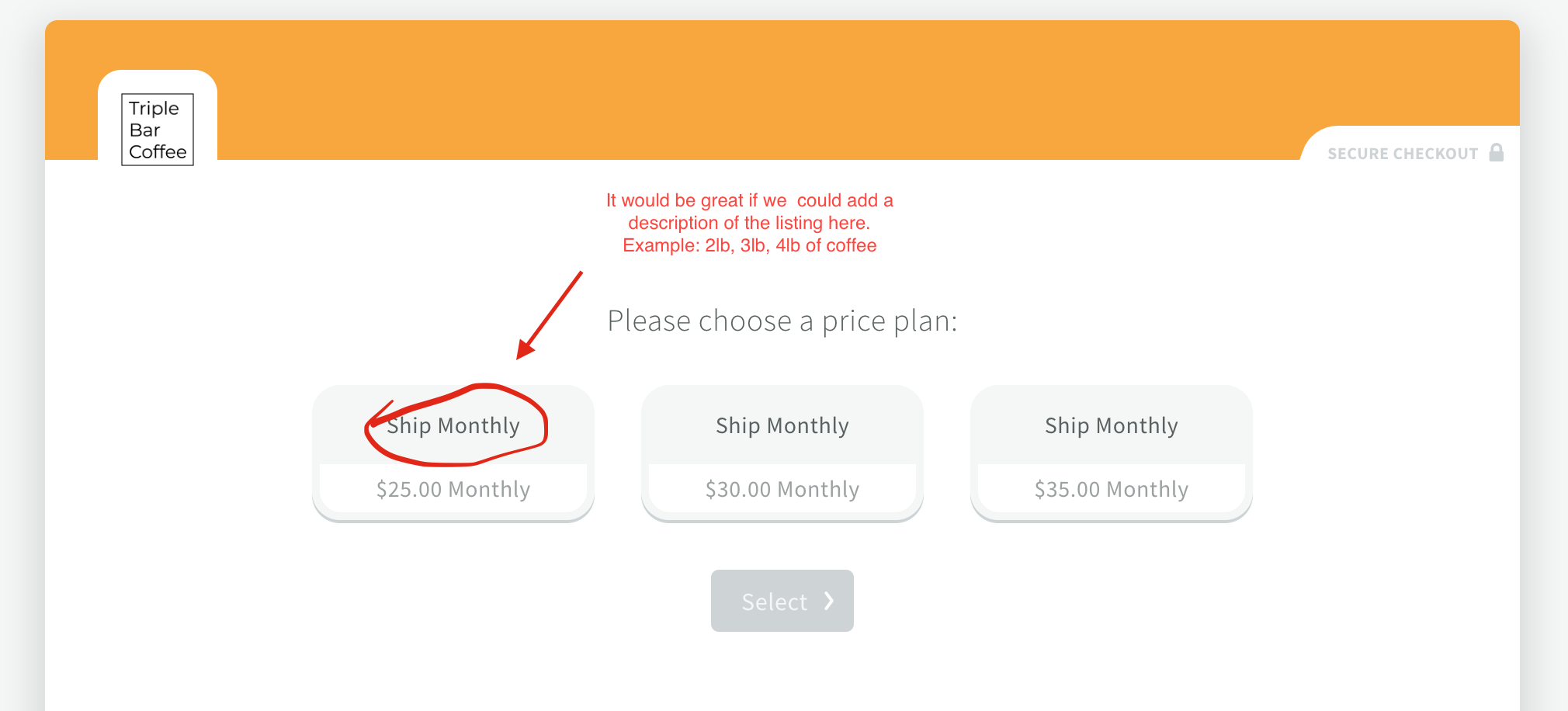Click the 'Example: 2lb, 3lb, 4lb' note line
The height and width of the screenshot is (711, 1568).
point(750,245)
